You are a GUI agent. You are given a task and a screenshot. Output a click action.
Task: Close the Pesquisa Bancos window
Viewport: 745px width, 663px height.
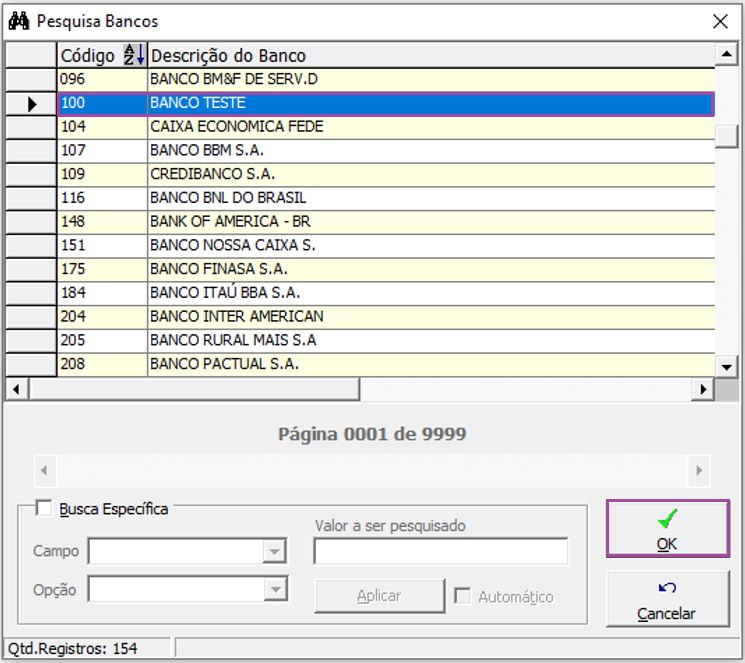coord(720,21)
